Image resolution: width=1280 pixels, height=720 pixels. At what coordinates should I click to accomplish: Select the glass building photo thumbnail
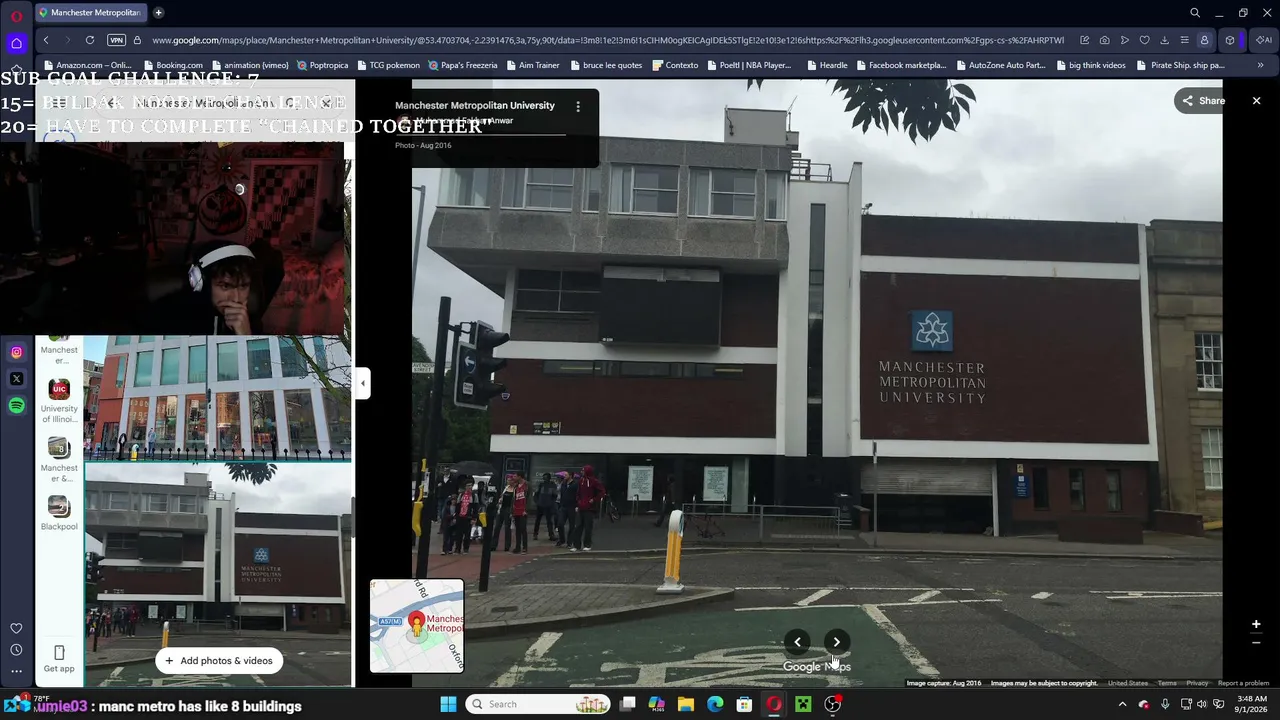tap(217, 398)
